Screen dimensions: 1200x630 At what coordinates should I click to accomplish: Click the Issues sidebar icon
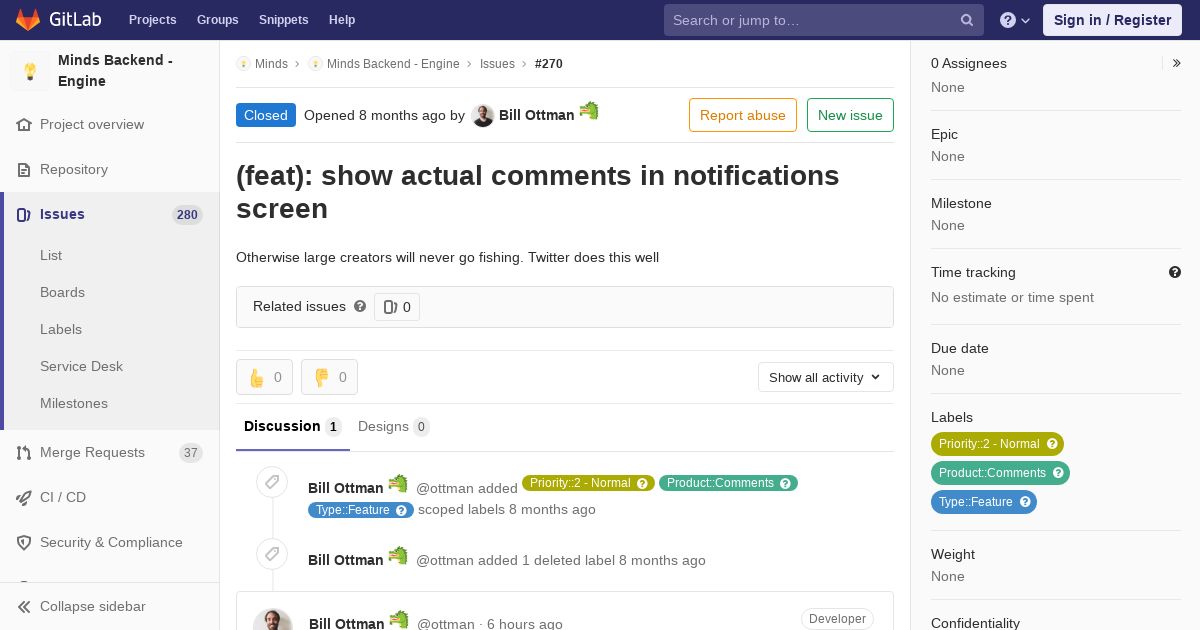click(x=24, y=215)
